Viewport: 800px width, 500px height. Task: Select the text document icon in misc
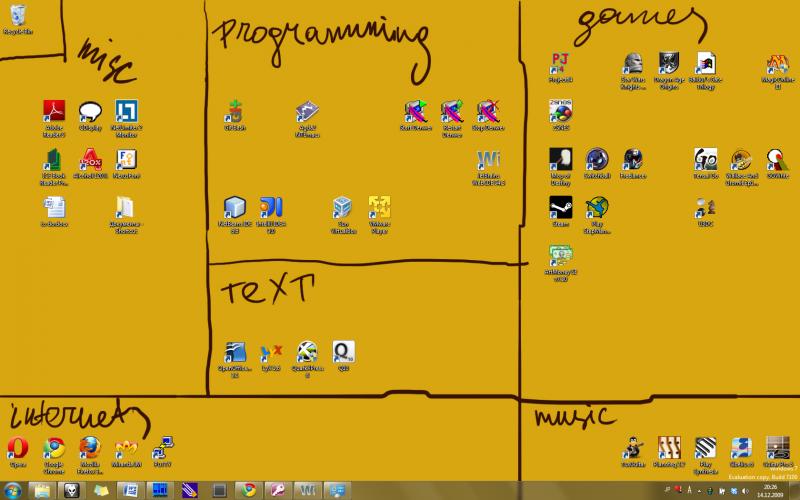(54, 208)
